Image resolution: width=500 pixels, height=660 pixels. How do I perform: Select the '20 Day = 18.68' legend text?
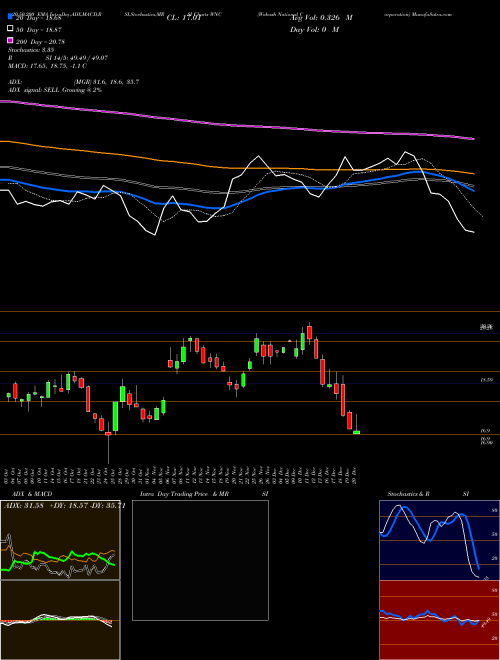click(x=39, y=18)
